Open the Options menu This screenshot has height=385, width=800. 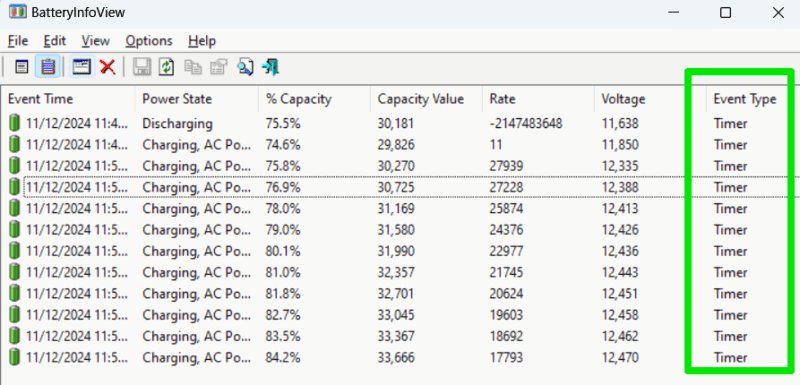(x=149, y=41)
